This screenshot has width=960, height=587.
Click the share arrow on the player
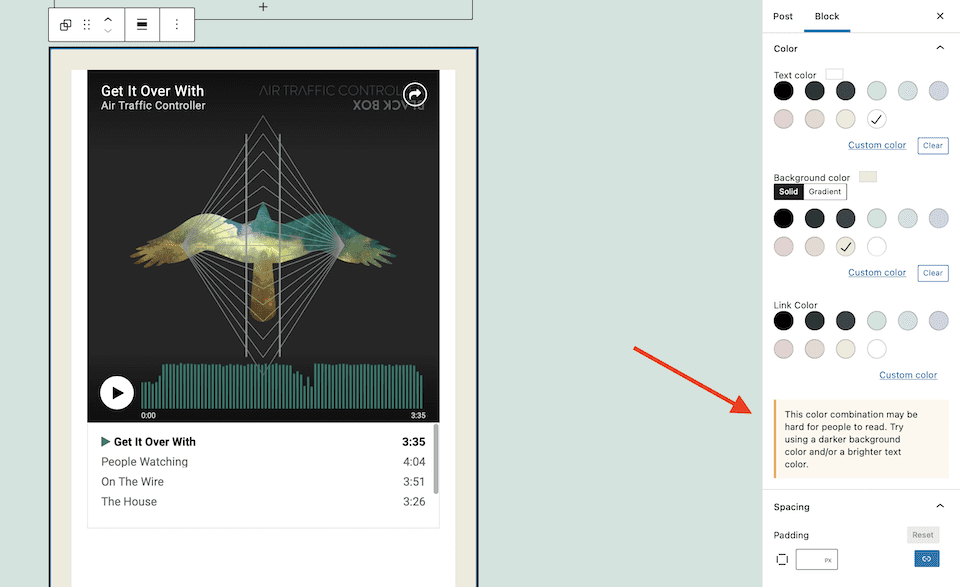coord(415,94)
